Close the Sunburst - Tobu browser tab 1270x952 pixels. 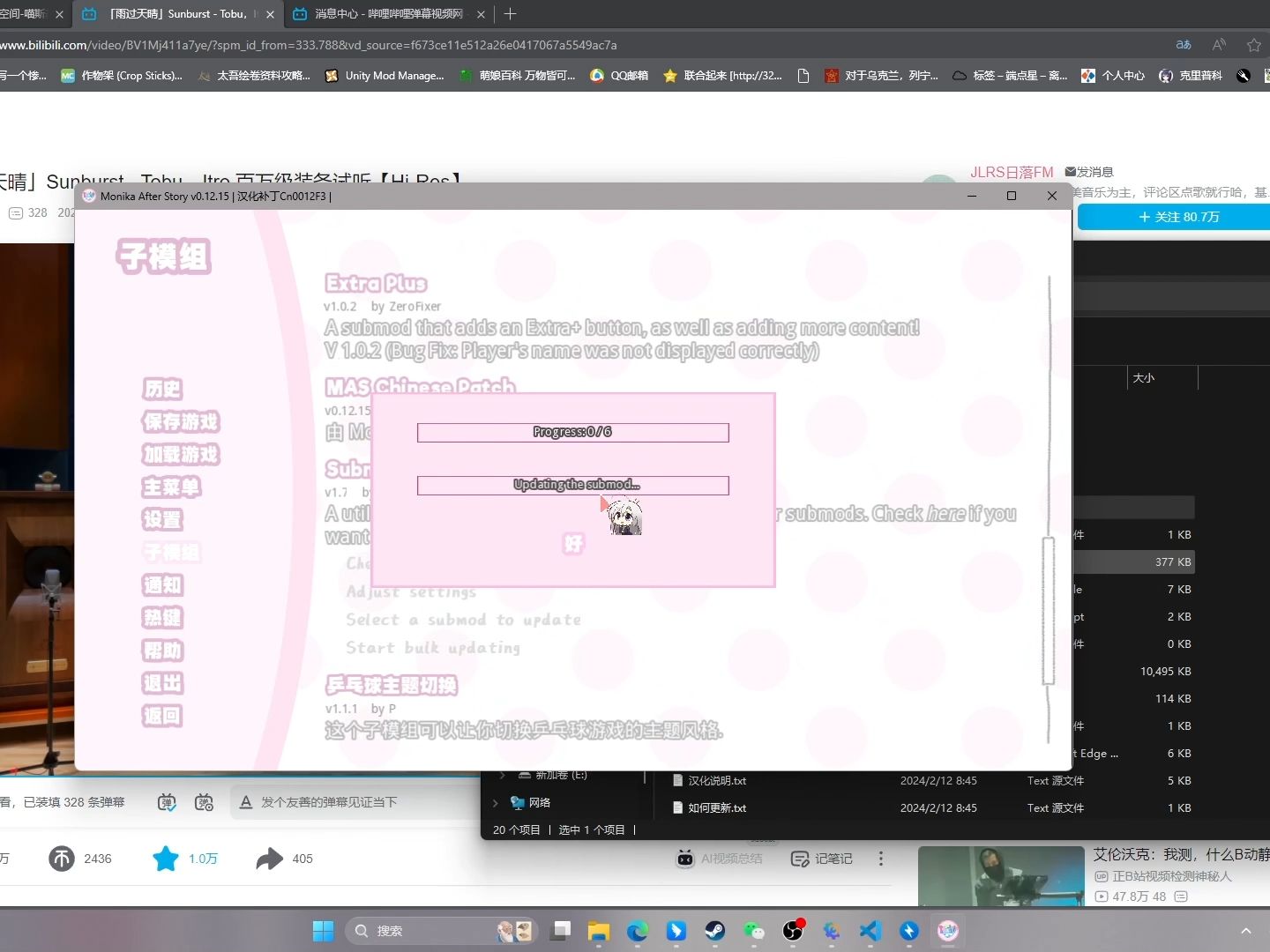click(270, 14)
